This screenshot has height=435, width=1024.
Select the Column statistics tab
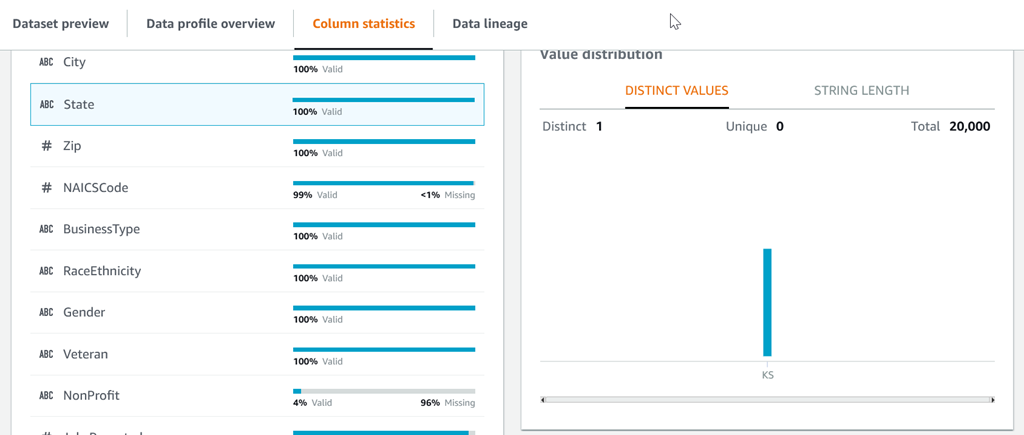click(363, 23)
